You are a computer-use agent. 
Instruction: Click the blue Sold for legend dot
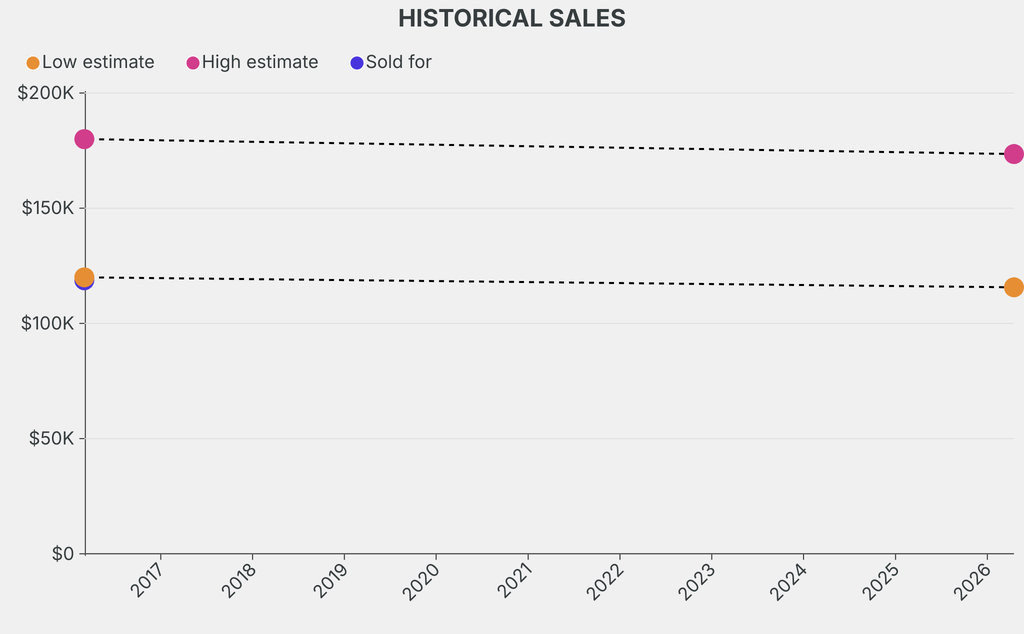coord(357,63)
